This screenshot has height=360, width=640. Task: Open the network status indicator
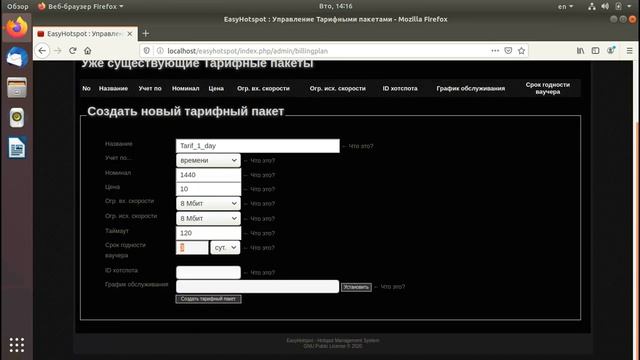point(592,6)
